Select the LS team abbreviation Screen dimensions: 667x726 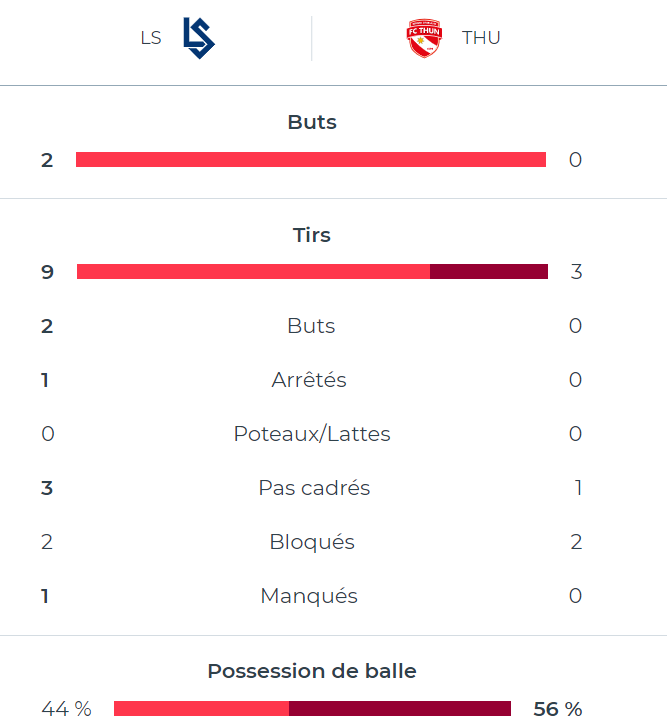(151, 38)
